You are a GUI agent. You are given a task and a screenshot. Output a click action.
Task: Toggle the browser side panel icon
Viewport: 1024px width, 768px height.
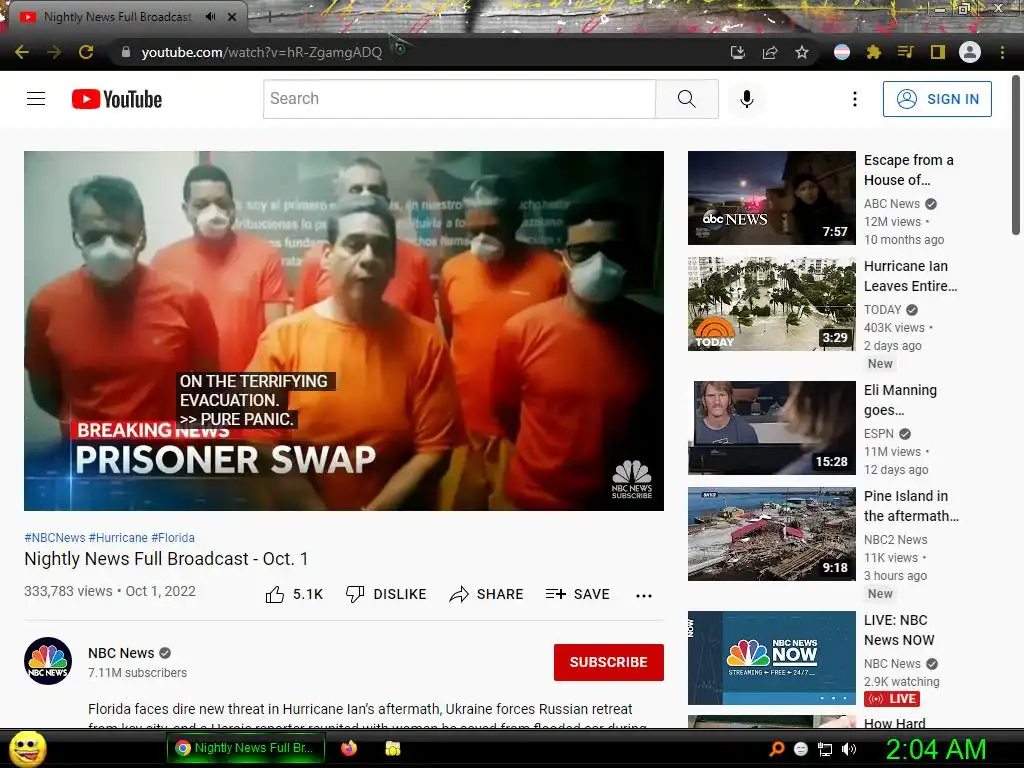pyautogui.click(x=938, y=52)
